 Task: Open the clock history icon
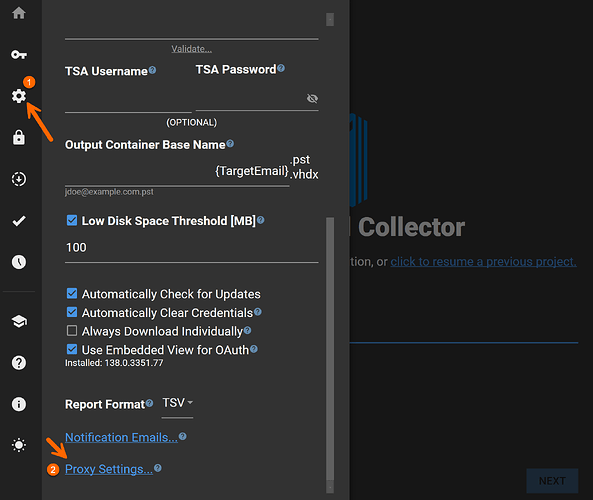pos(19,262)
